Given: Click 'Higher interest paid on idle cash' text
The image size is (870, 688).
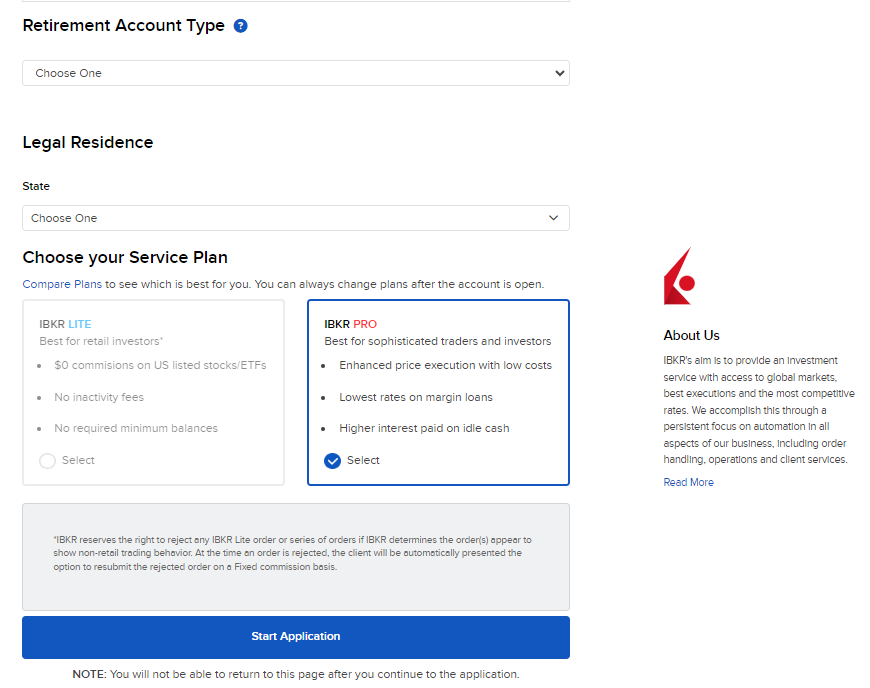Looking at the screenshot, I should click(x=424, y=428).
